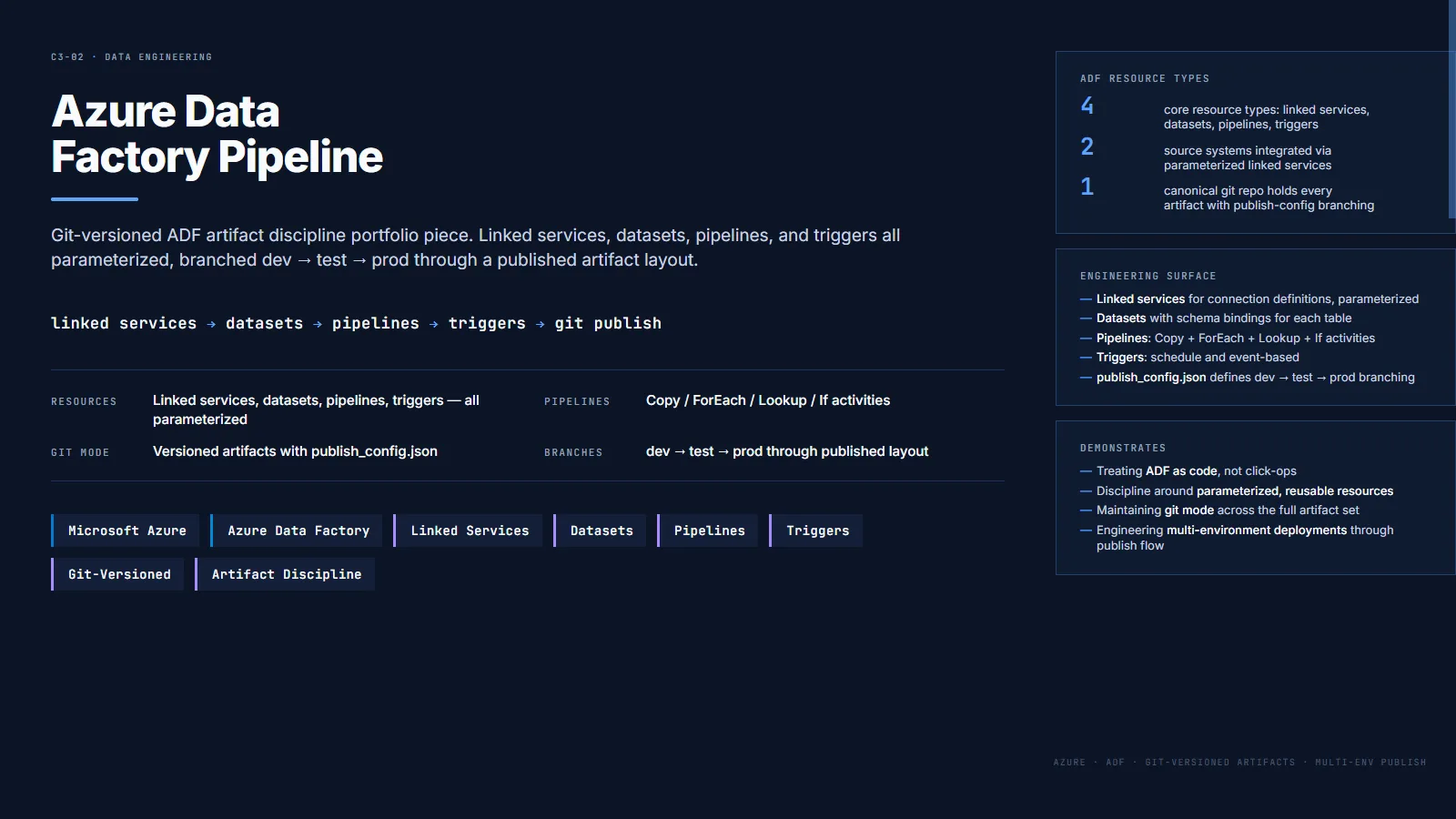Click the Pipelines tag chip
Screen dimensions: 1456x819
[x=708, y=531]
